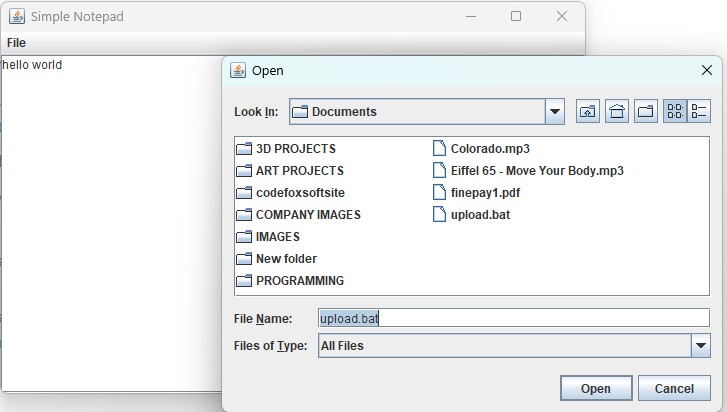Select the "codefoxsoftsite" name text
Screen dimensions: 727x412
(x=300, y=193)
